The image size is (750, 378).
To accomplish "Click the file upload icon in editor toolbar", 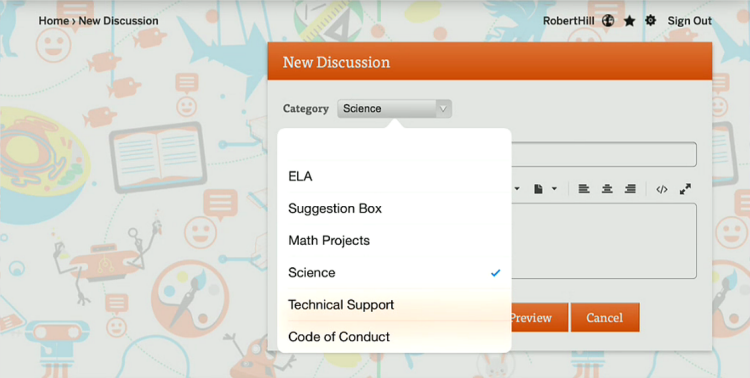I will point(539,189).
